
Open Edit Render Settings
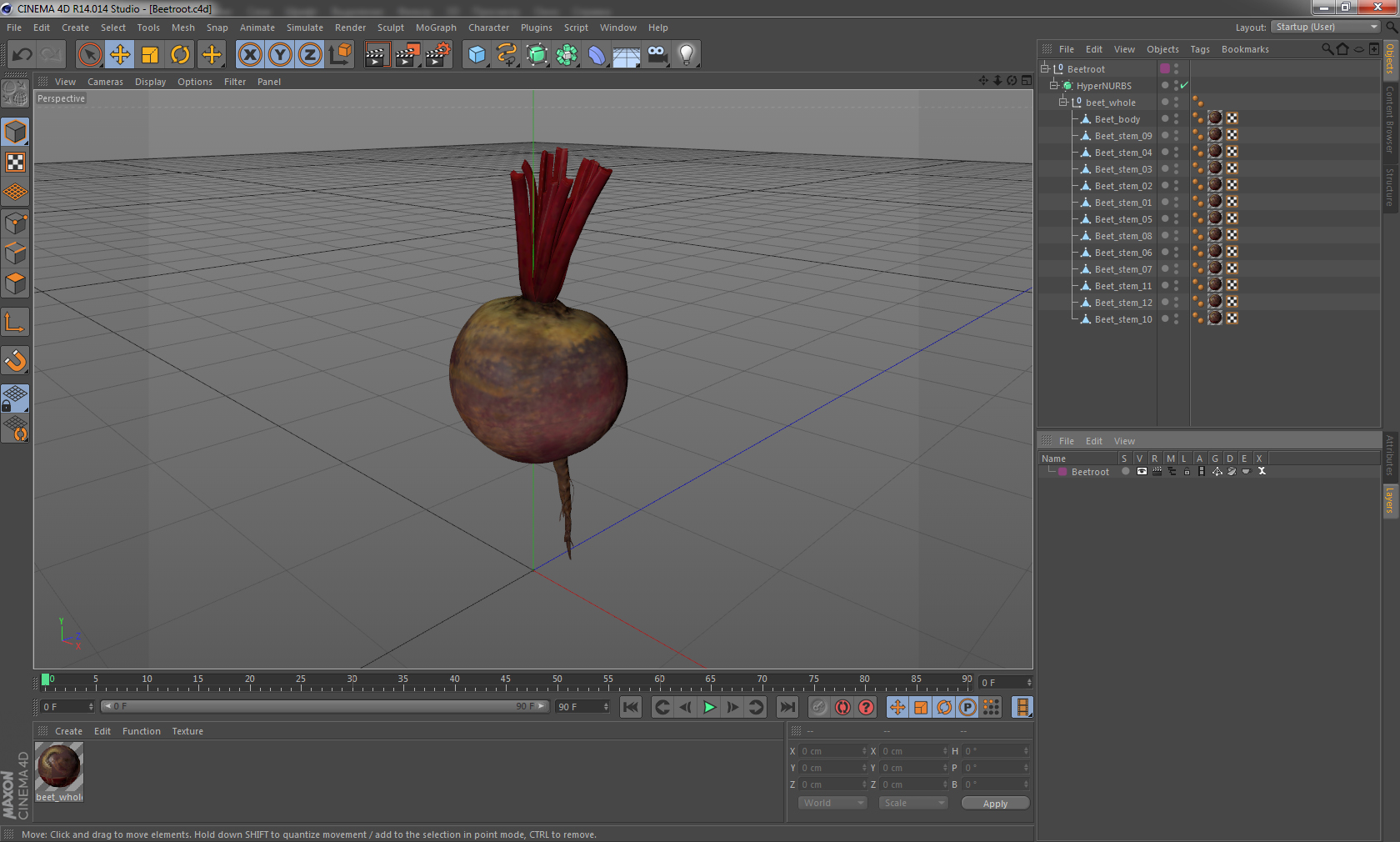click(437, 55)
